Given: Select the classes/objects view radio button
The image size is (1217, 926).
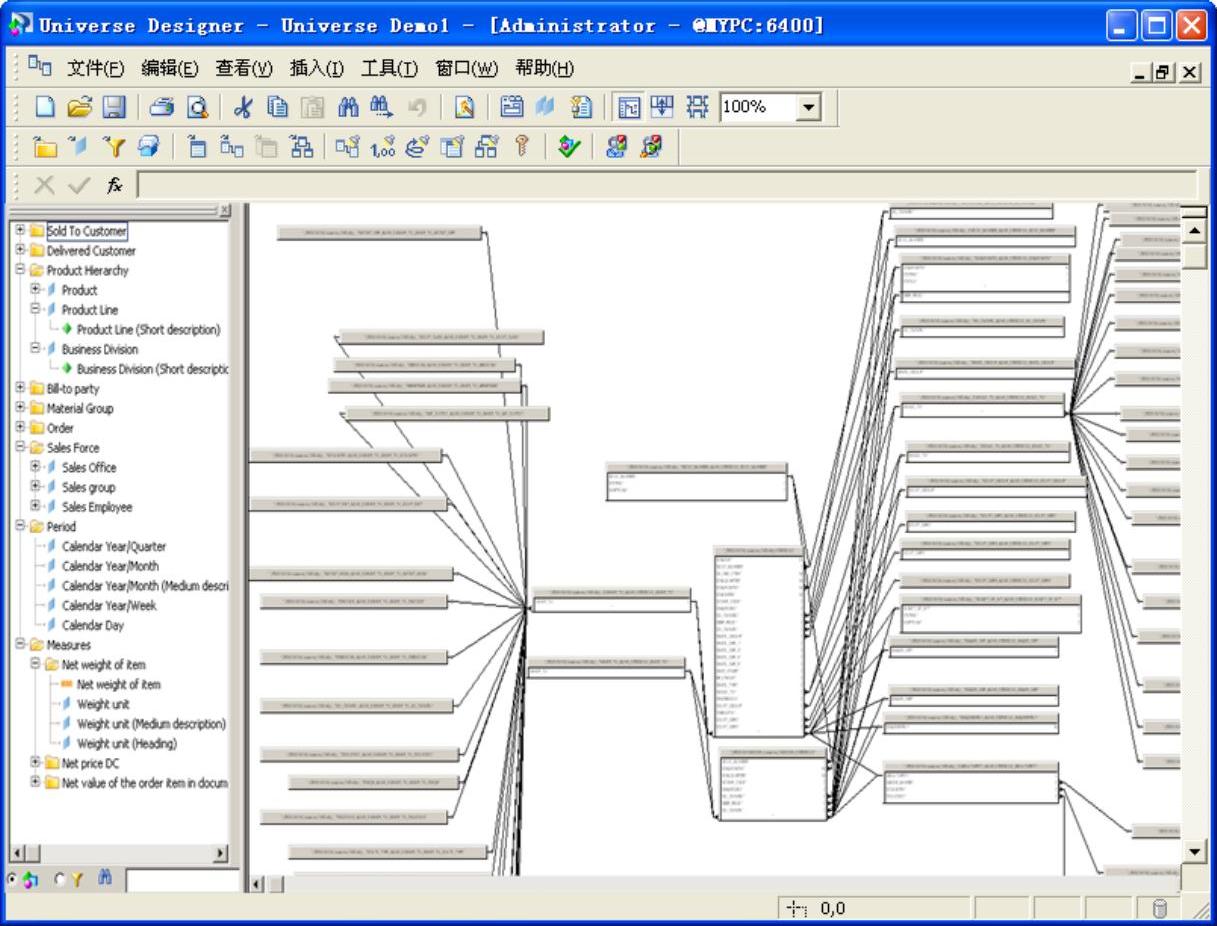Looking at the screenshot, I should tap(11, 880).
